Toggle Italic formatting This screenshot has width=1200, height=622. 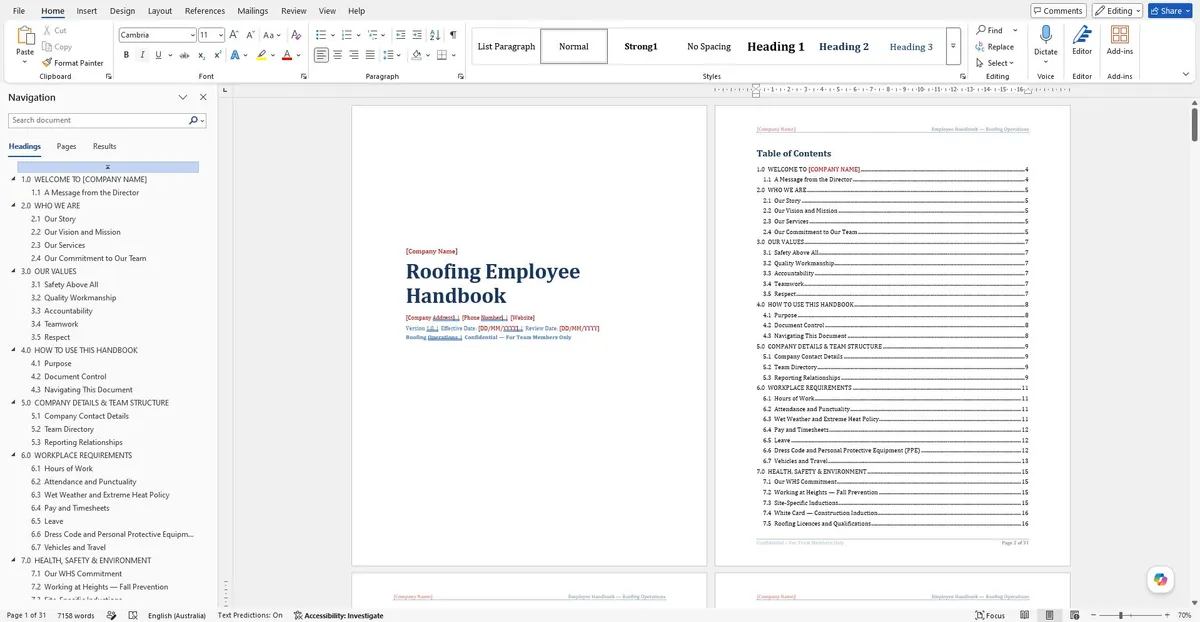click(142, 55)
